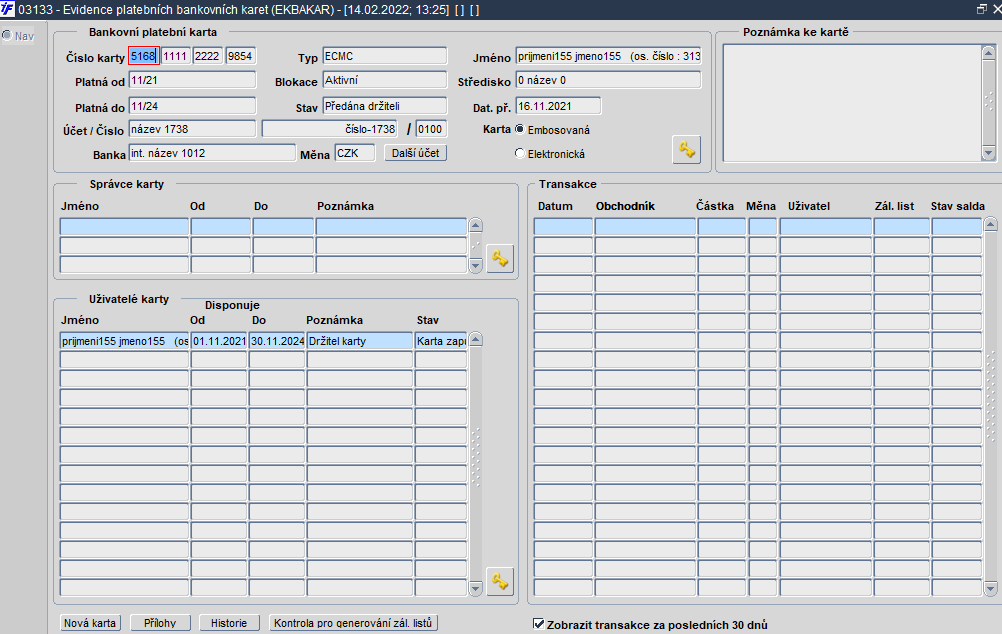
Task: Click card number field containing 2222
Action: (x=208, y=56)
